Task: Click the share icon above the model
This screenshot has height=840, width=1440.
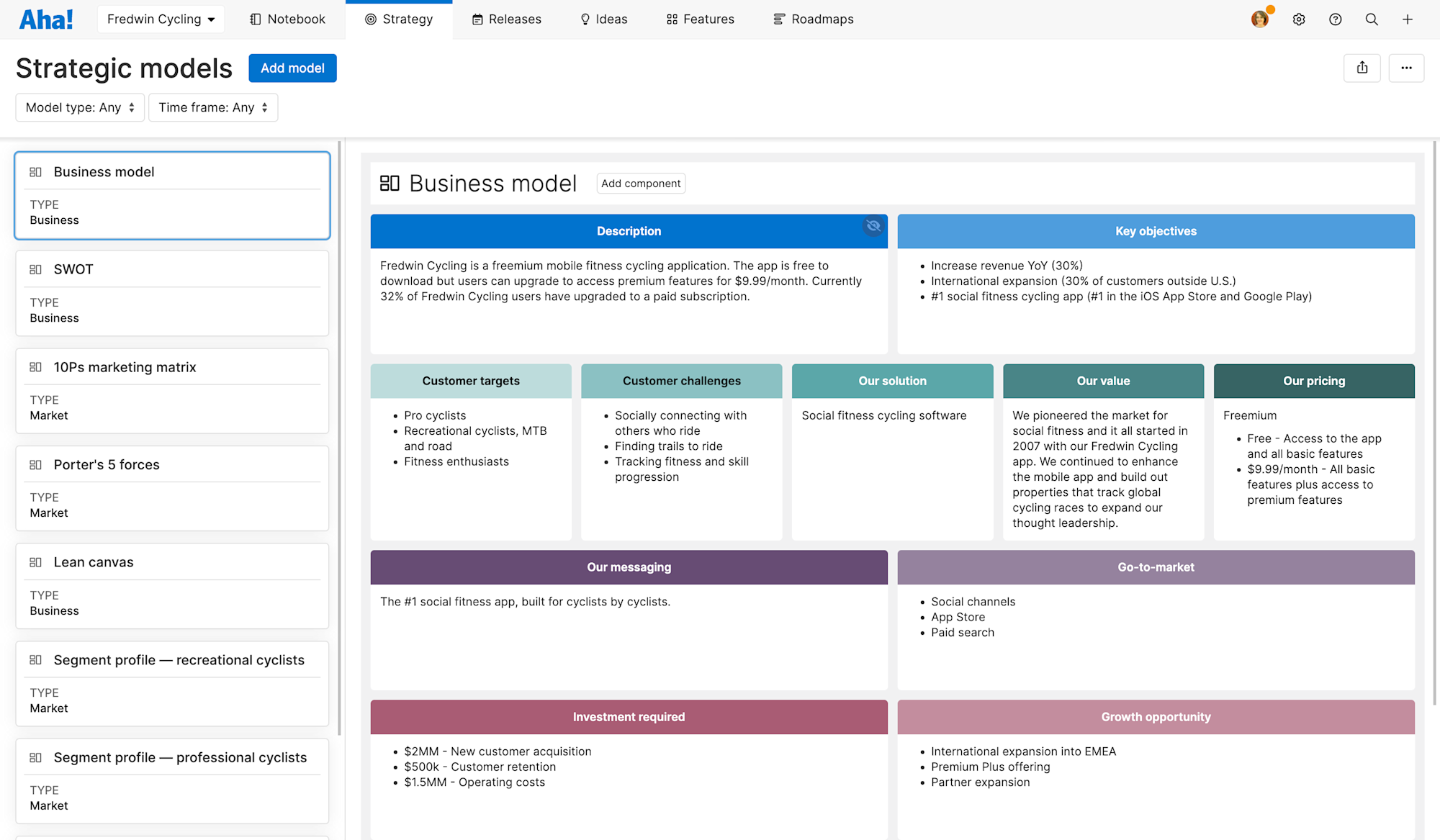Action: point(1362,68)
